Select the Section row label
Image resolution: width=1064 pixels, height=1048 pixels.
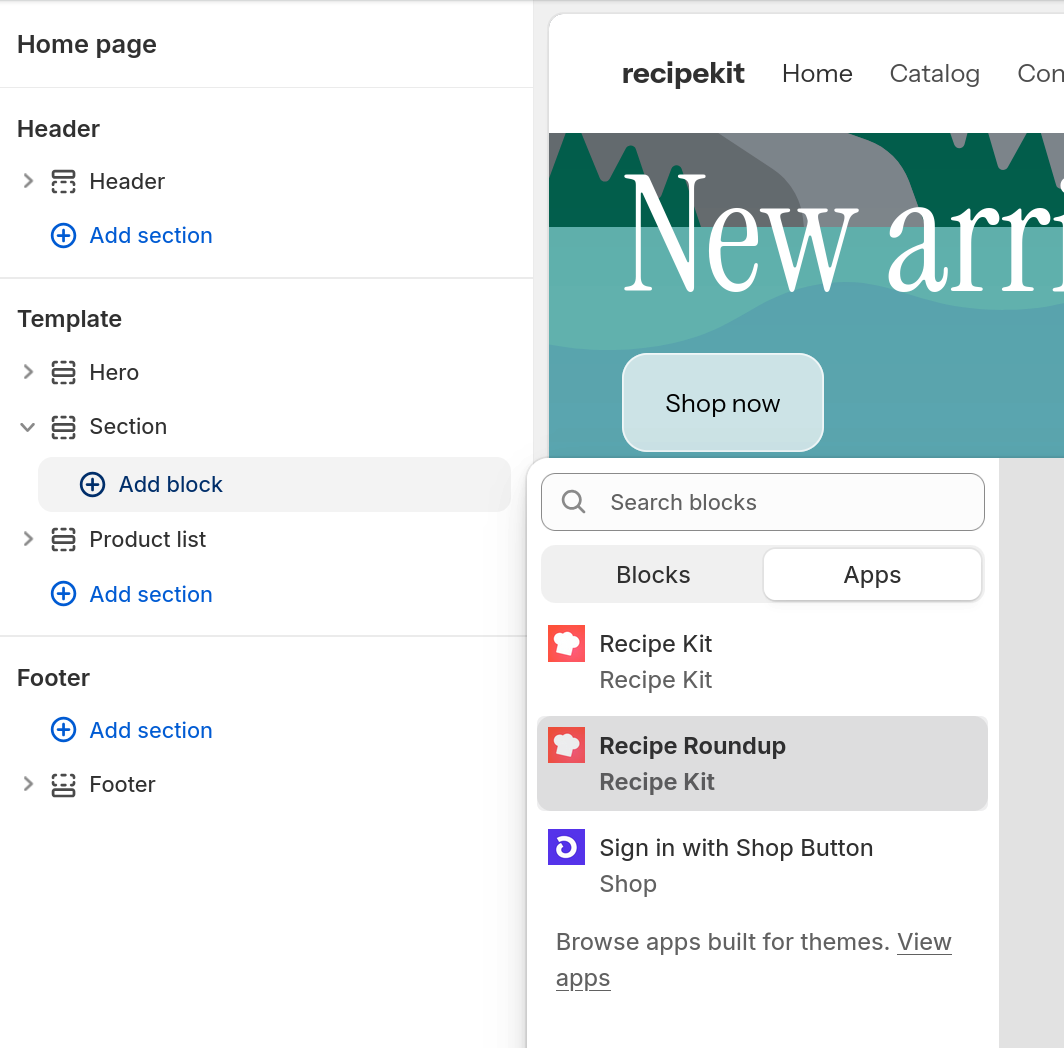click(x=128, y=426)
